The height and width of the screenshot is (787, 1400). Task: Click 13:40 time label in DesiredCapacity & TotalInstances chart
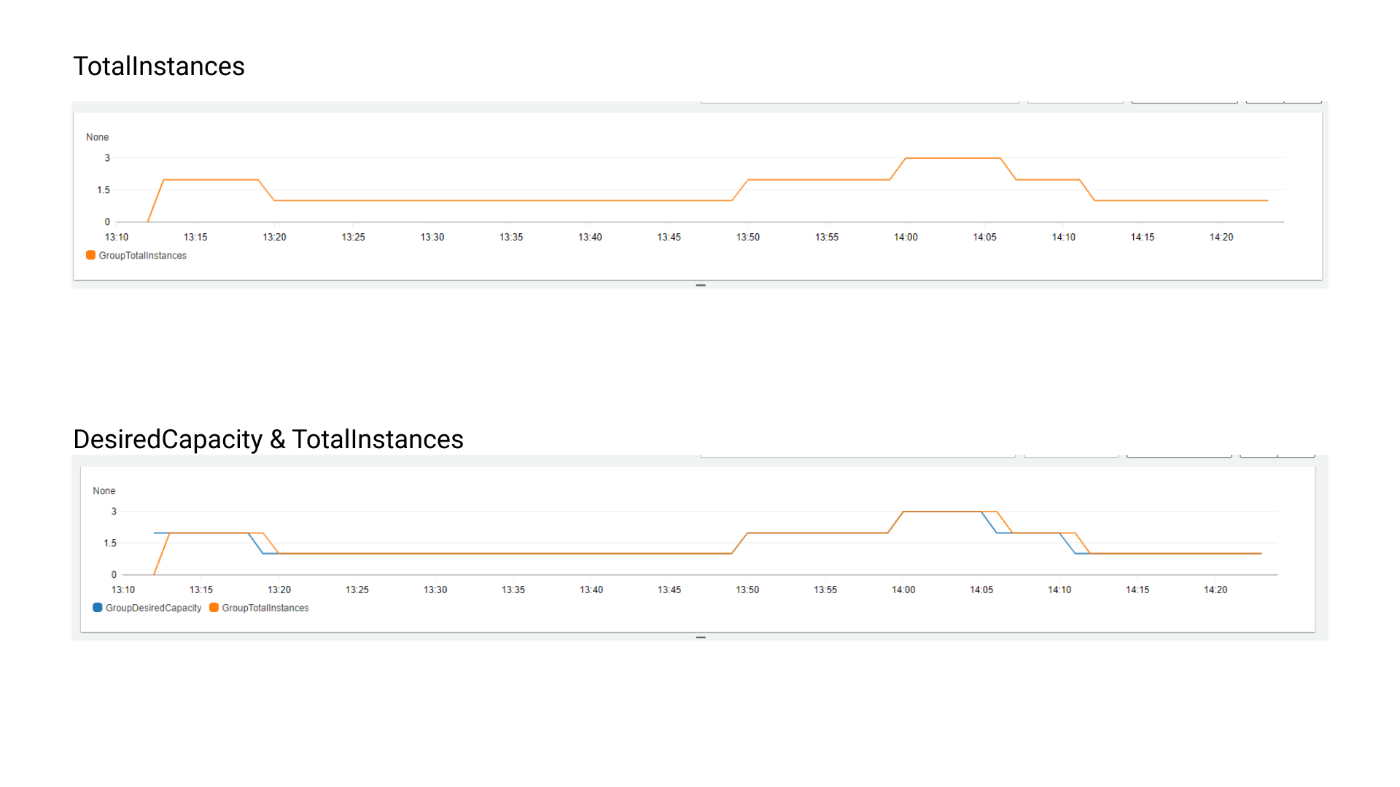pyautogui.click(x=591, y=590)
